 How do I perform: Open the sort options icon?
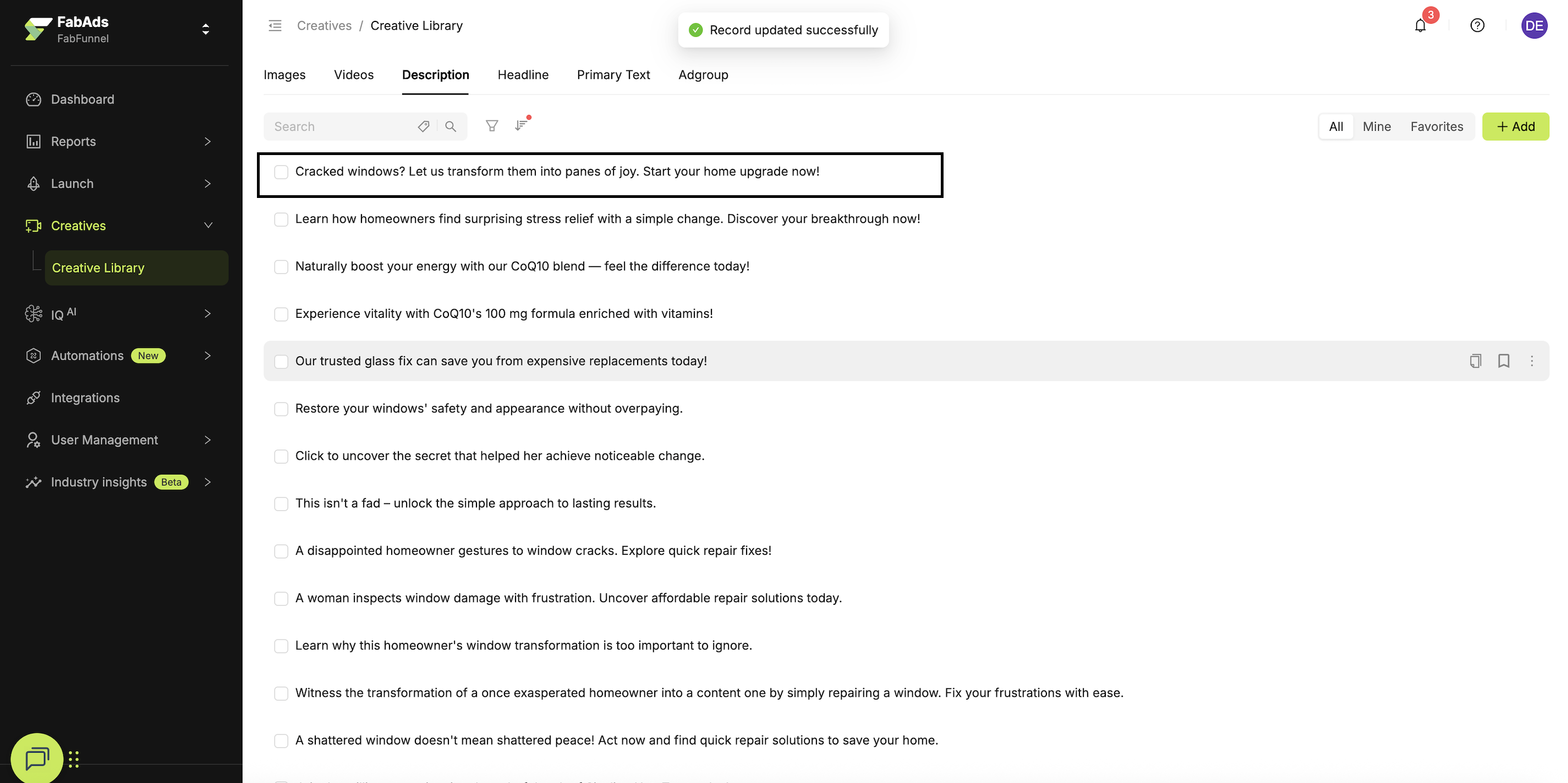pos(521,126)
